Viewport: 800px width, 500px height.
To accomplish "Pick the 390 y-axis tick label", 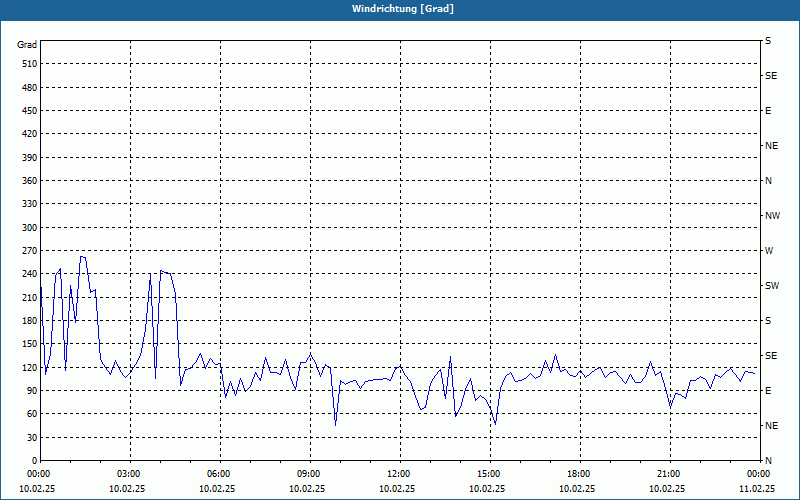I will point(30,157).
